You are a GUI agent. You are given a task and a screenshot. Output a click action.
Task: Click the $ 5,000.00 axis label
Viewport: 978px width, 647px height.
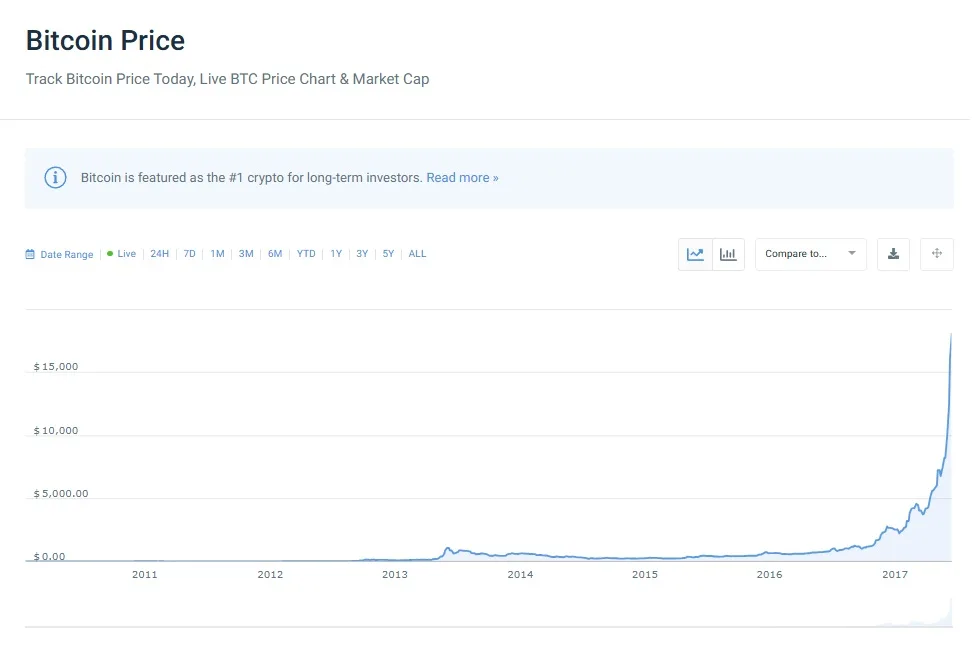pyautogui.click(x=61, y=494)
